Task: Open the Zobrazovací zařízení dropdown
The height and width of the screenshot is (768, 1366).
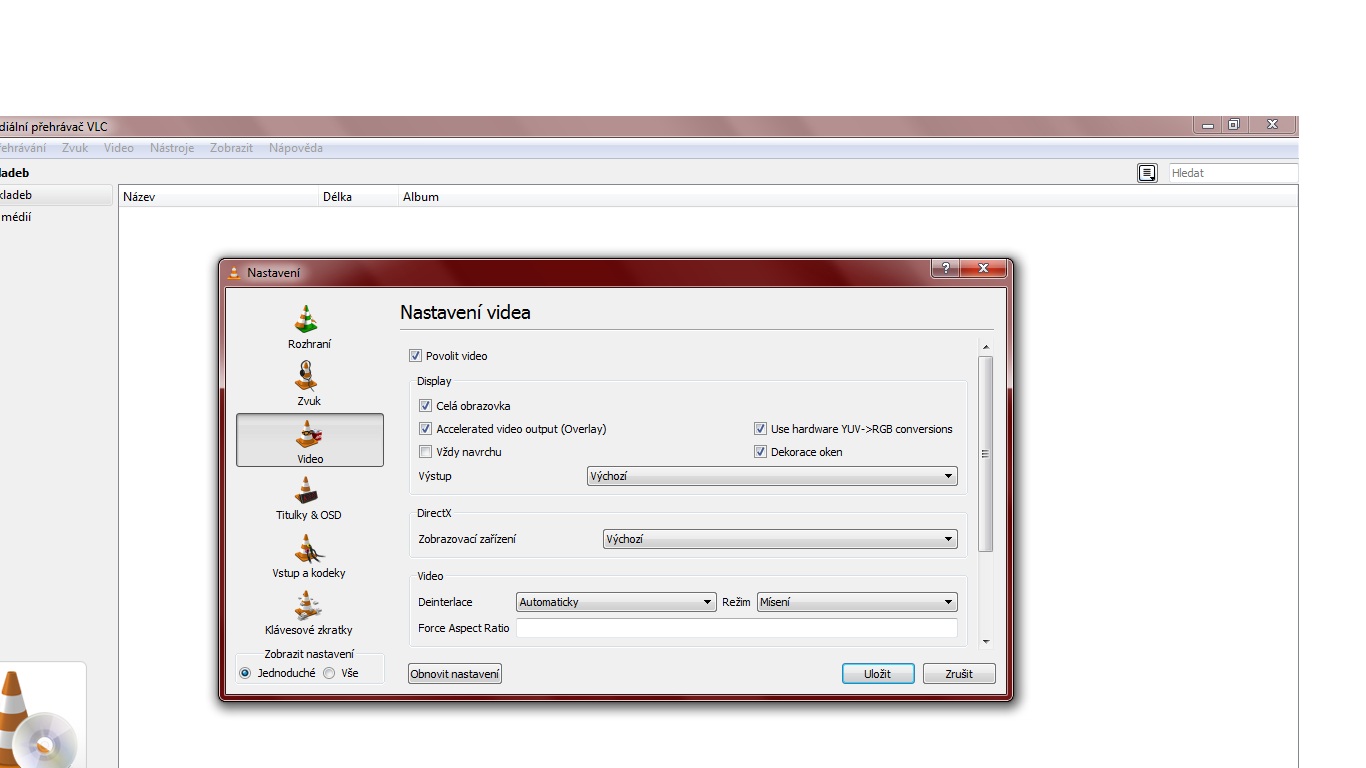Action: pos(779,539)
